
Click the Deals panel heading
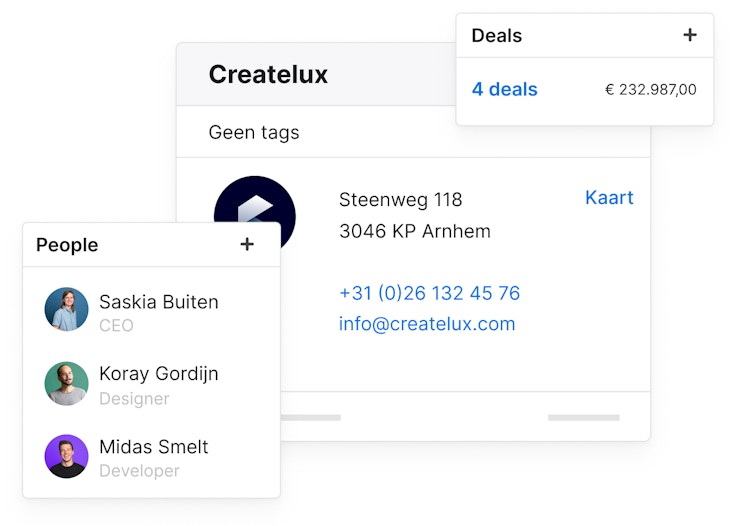(x=496, y=35)
